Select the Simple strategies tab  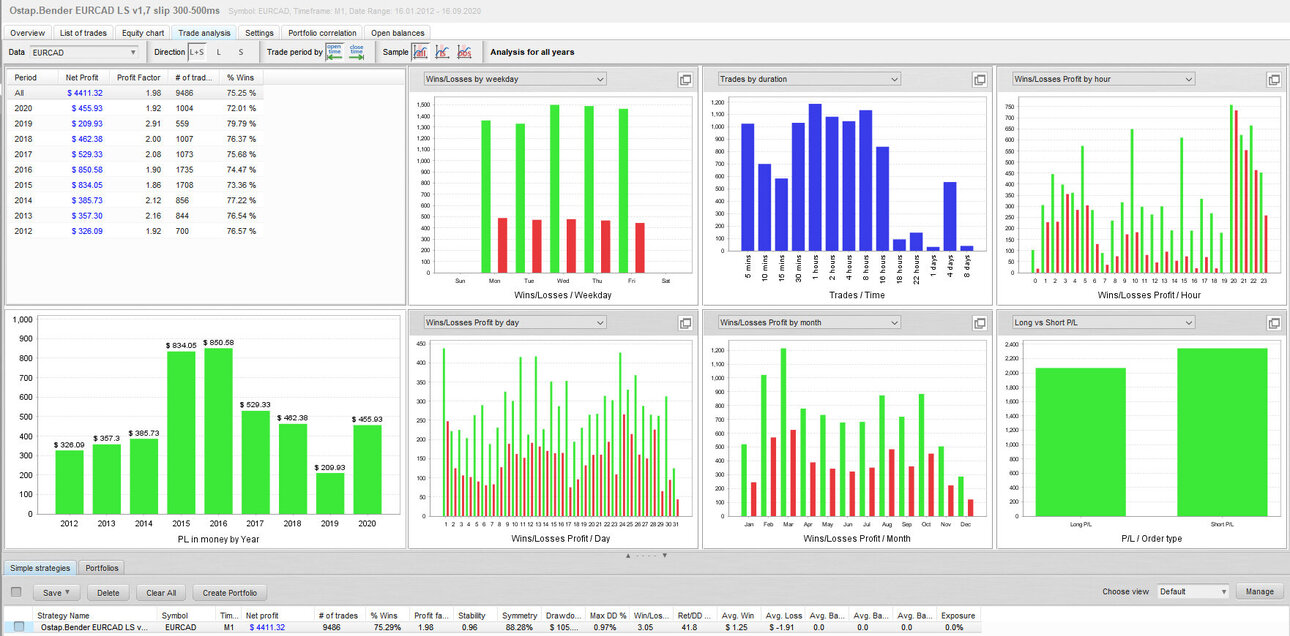coord(40,568)
